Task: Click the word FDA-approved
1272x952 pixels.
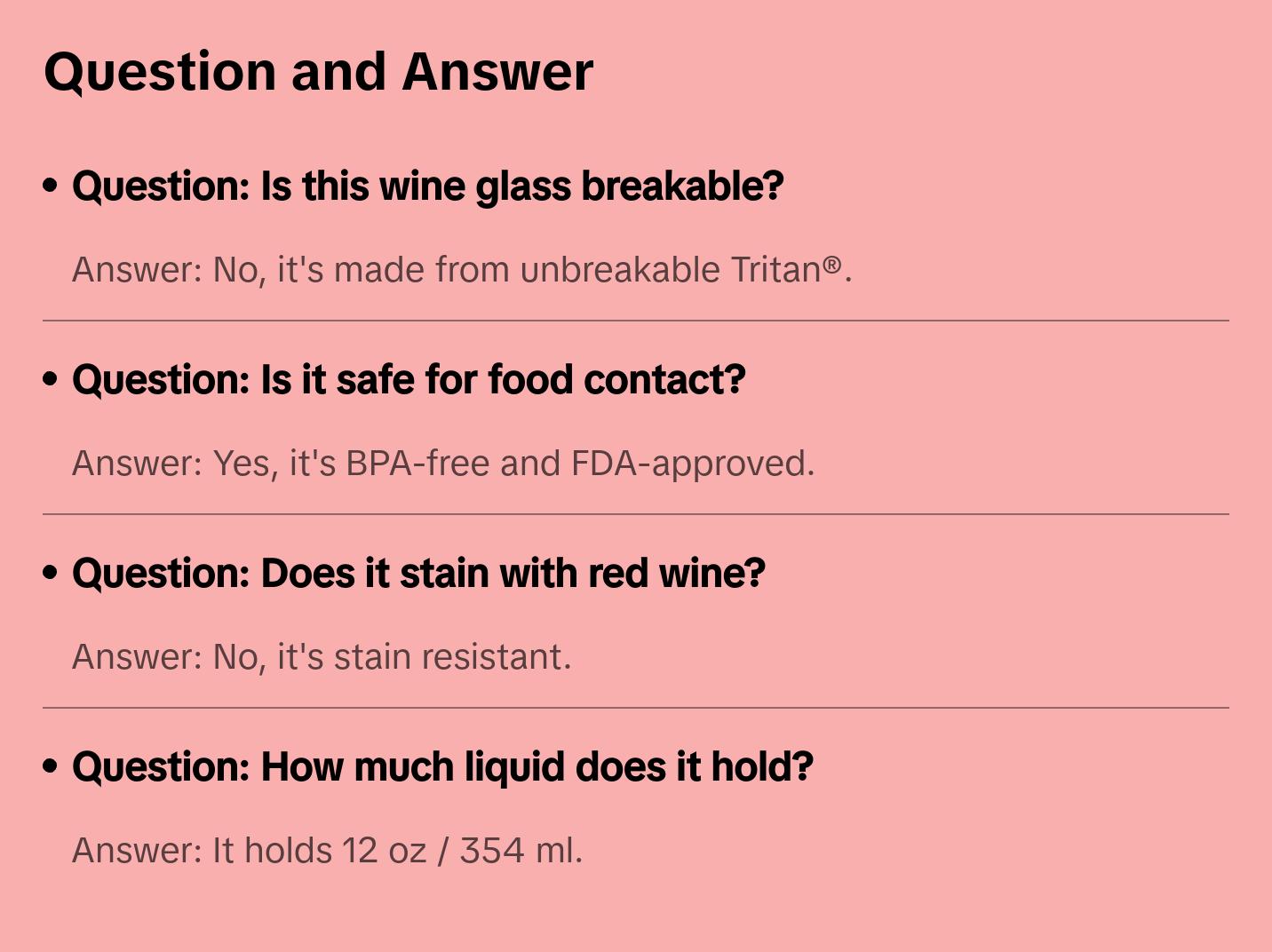Action: click(692, 464)
